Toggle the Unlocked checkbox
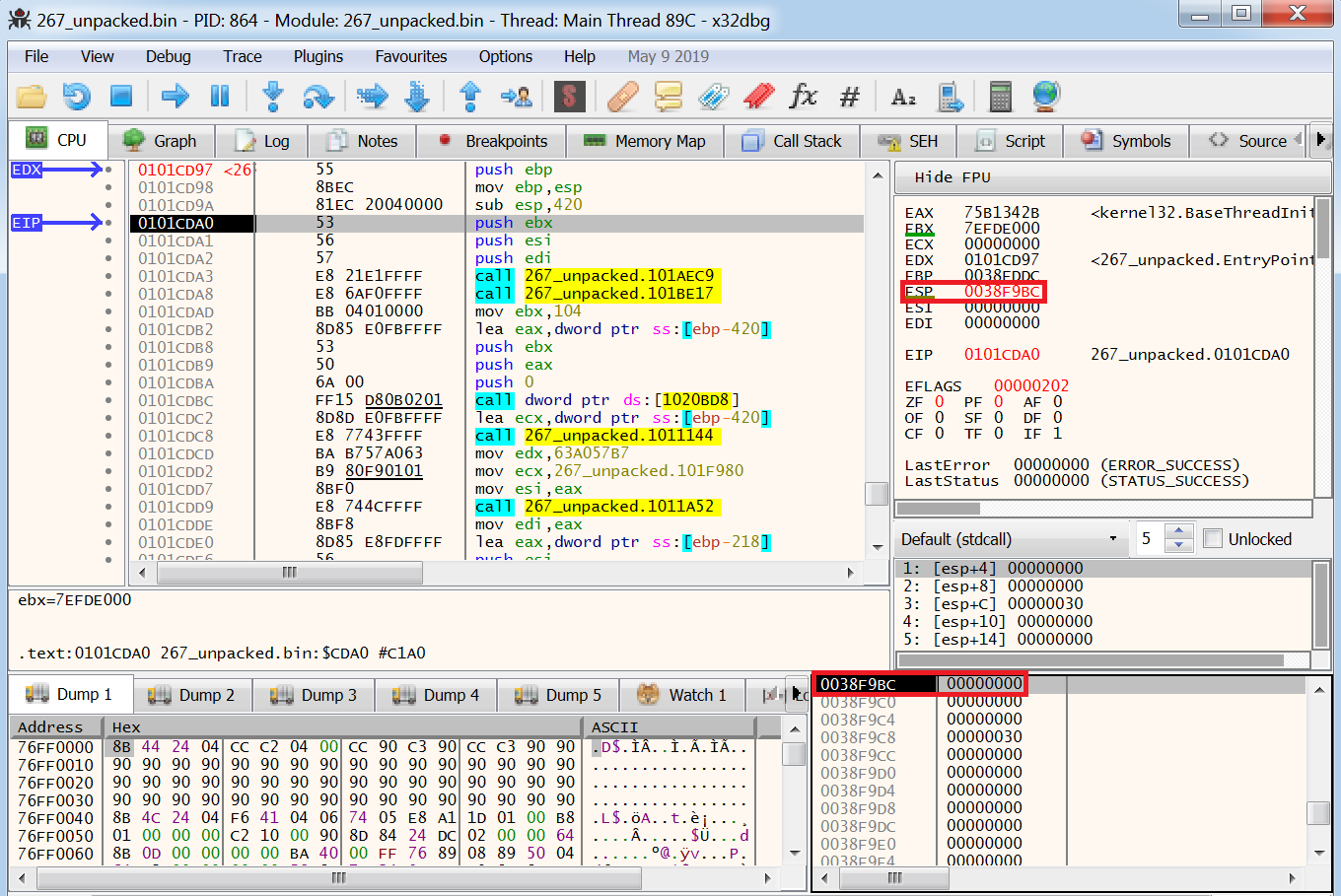This screenshot has width=1341, height=896. (x=1213, y=539)
